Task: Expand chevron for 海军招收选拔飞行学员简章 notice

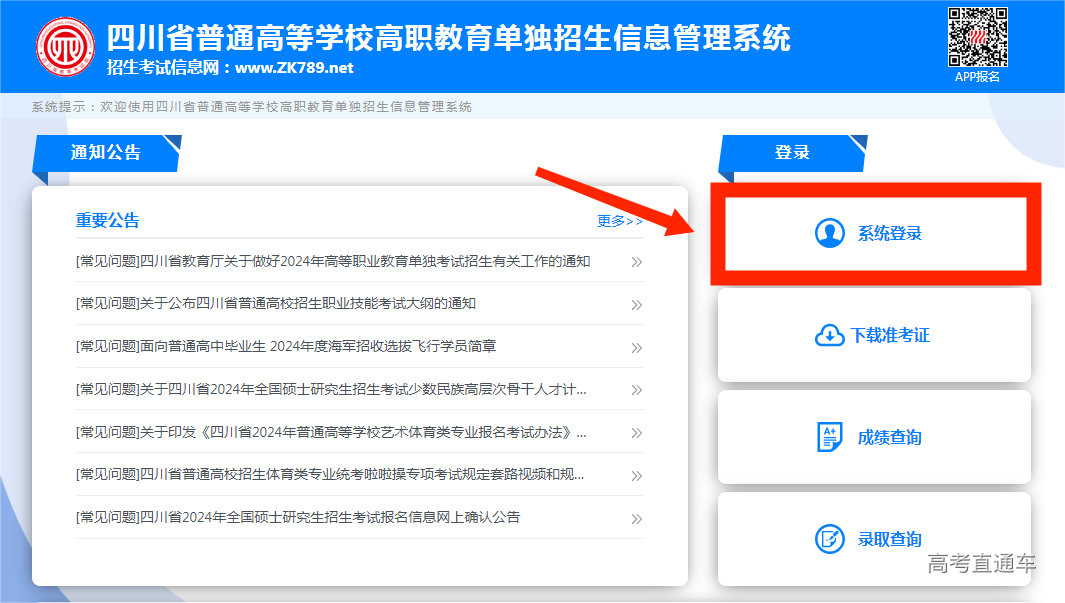Action: 636,348
